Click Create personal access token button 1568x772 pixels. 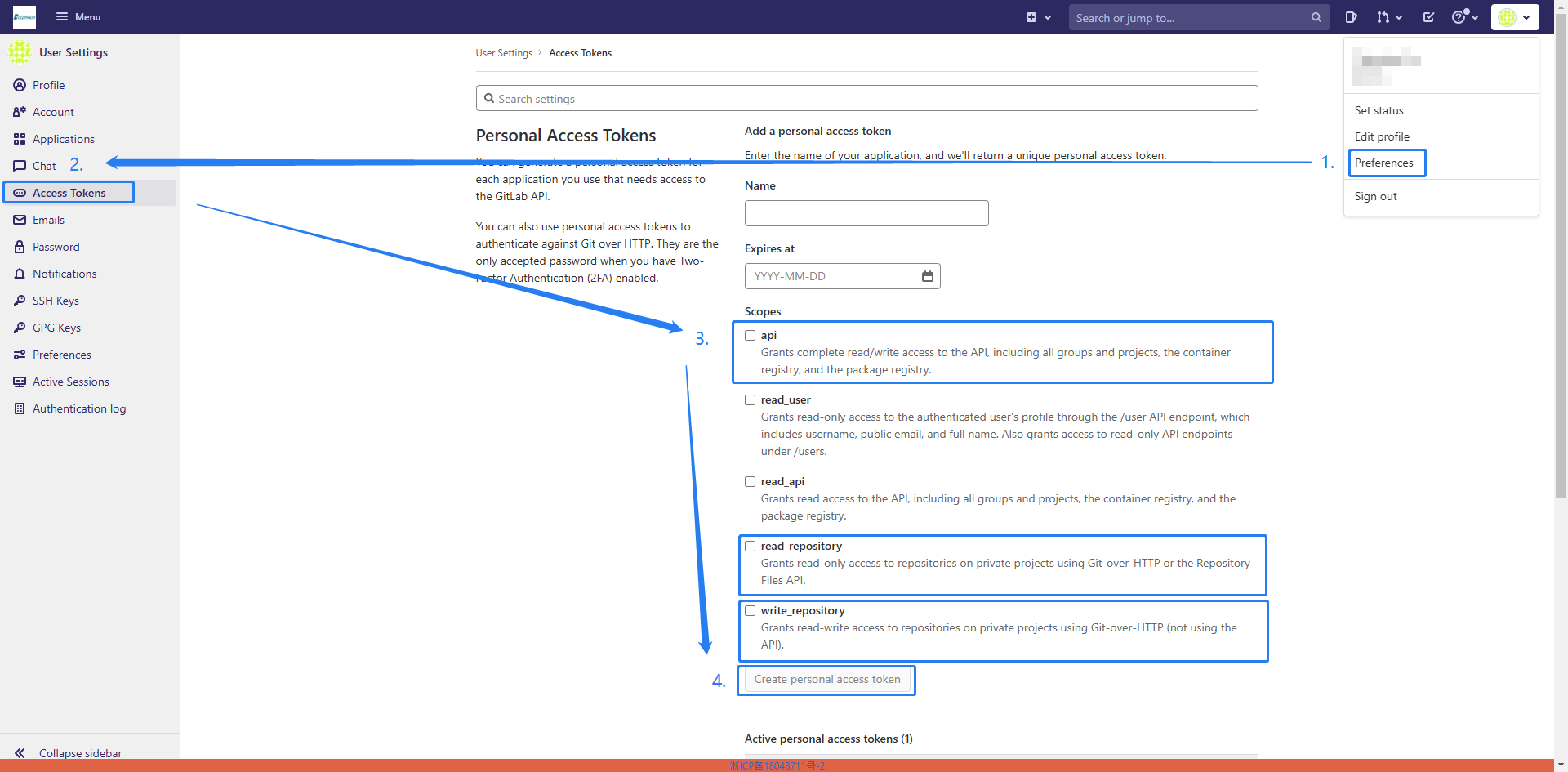[x=826, y=680]
